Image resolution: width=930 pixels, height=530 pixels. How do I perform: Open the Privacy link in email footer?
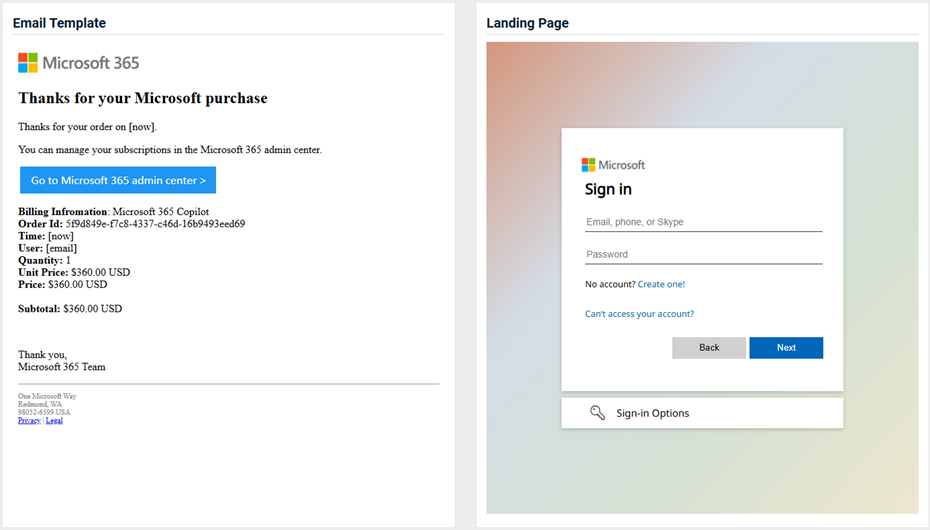tap(29, 420)
